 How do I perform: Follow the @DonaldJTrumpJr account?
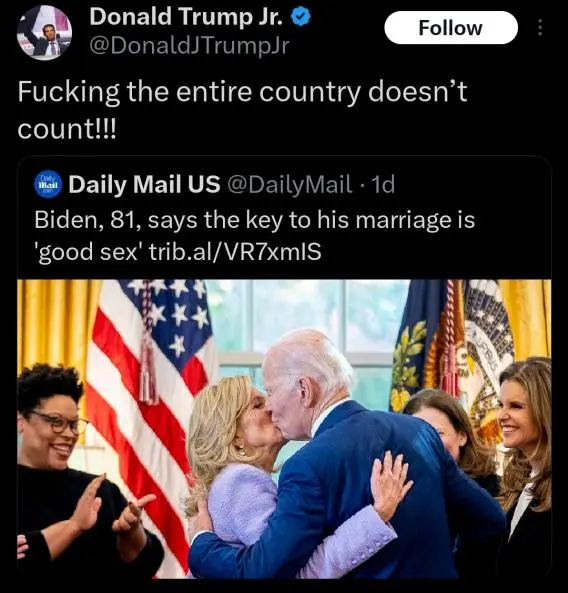click(451, 28)
